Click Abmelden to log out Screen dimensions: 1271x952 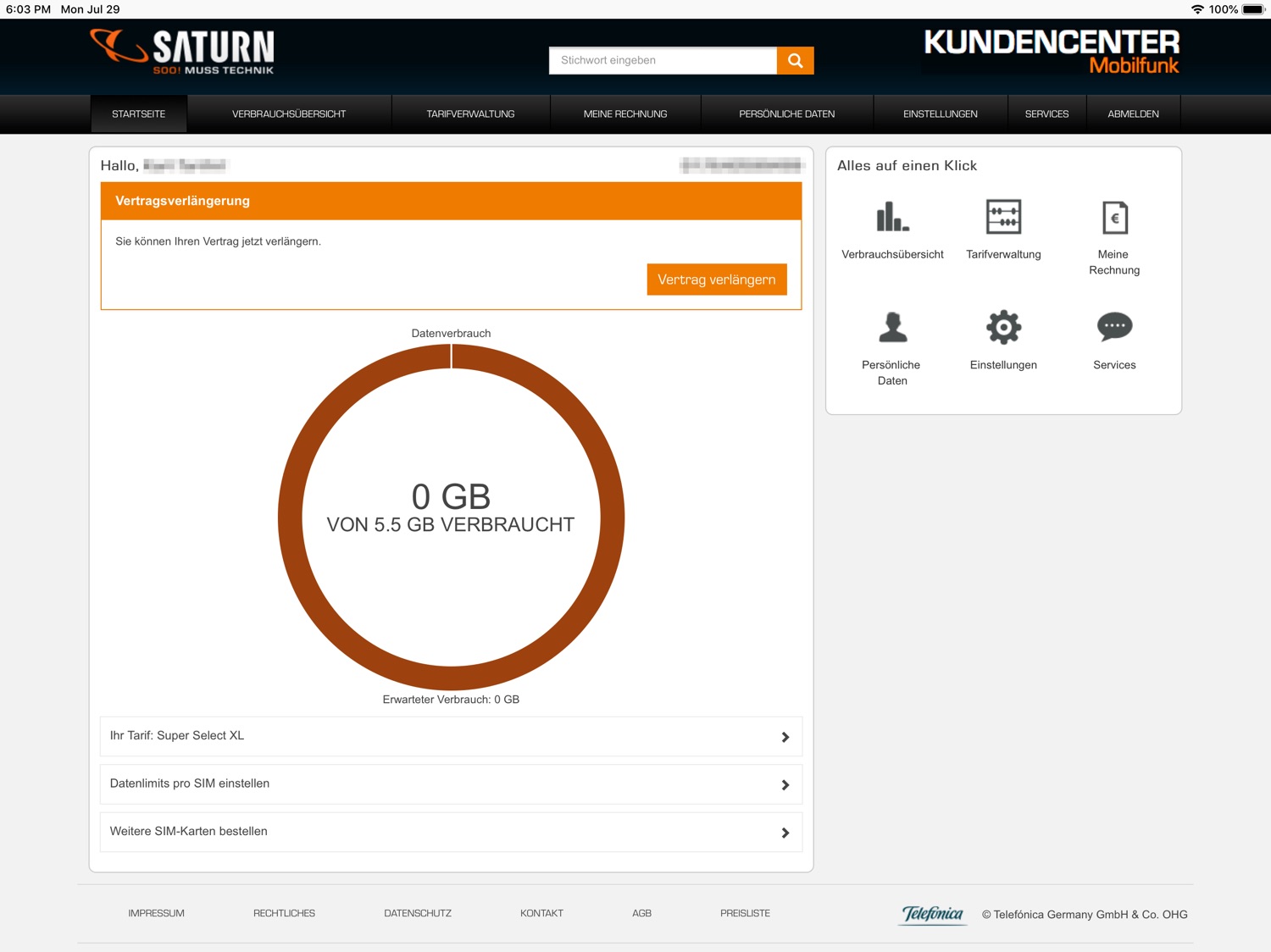tap(1134, 114)
